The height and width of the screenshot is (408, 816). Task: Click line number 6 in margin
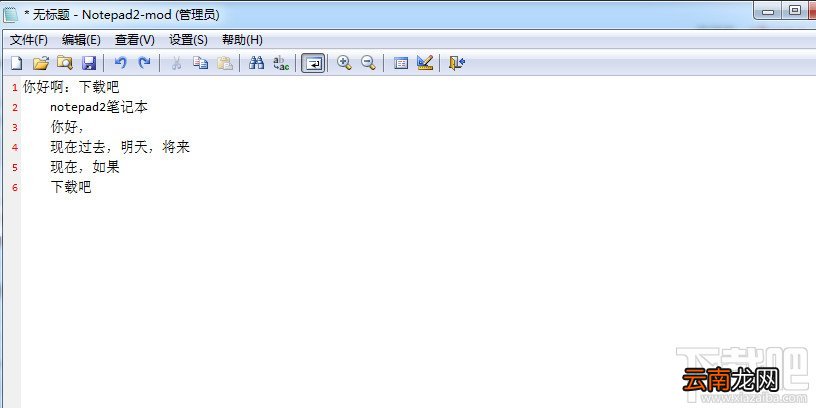(15, 188)
